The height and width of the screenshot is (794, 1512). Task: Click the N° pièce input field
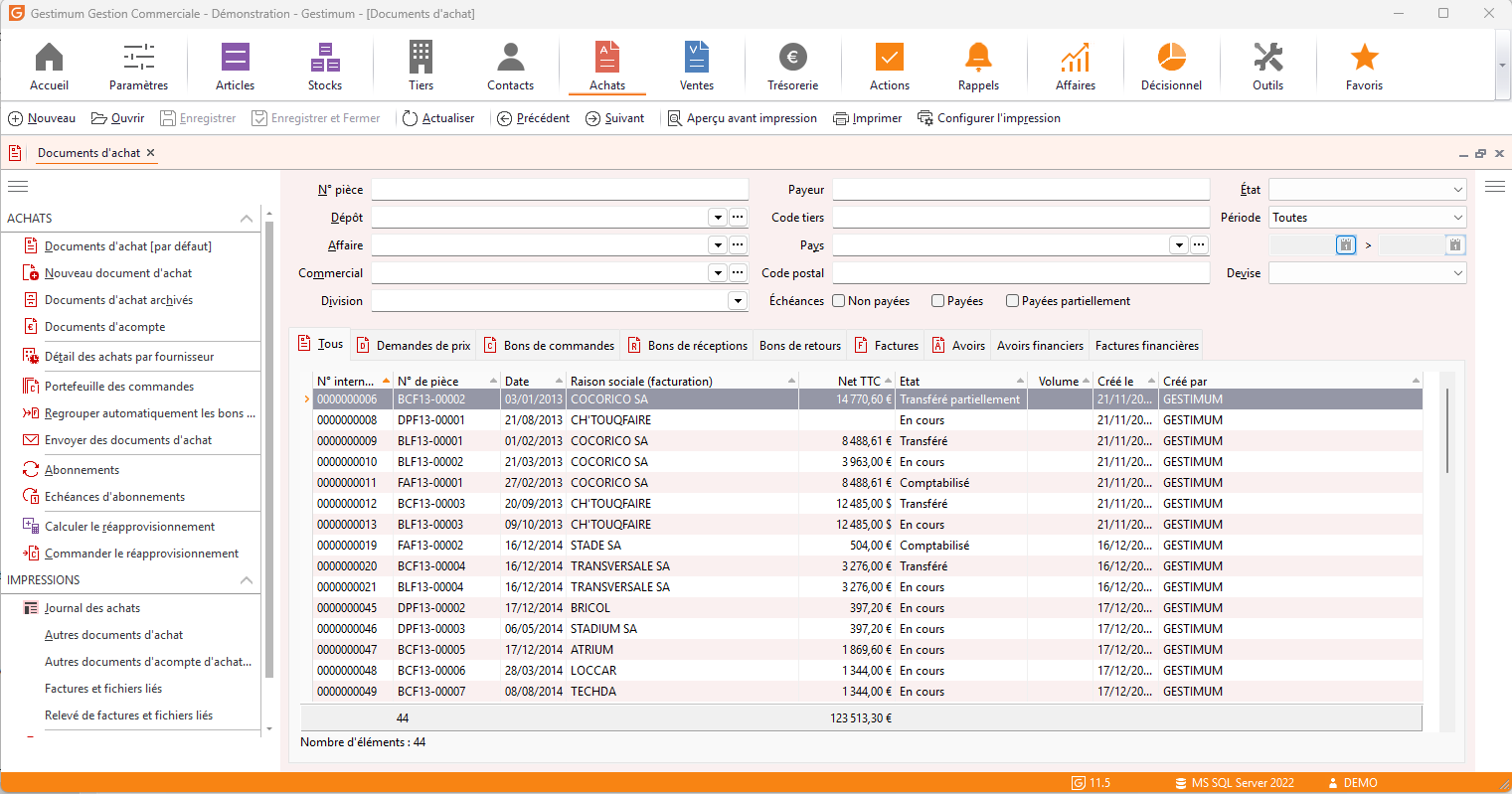[560, 190]
